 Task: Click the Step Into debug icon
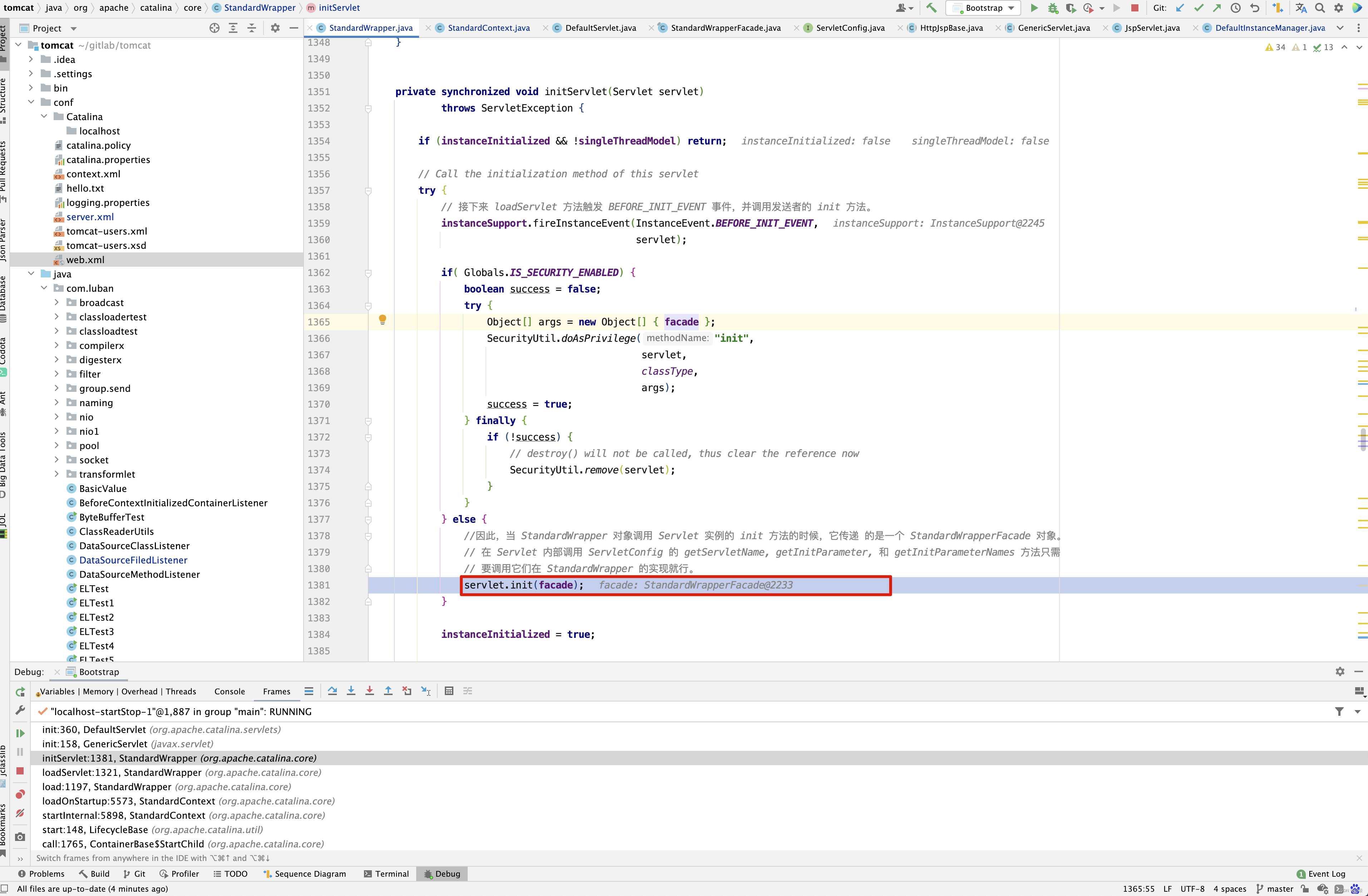click(x=351, y=691)
